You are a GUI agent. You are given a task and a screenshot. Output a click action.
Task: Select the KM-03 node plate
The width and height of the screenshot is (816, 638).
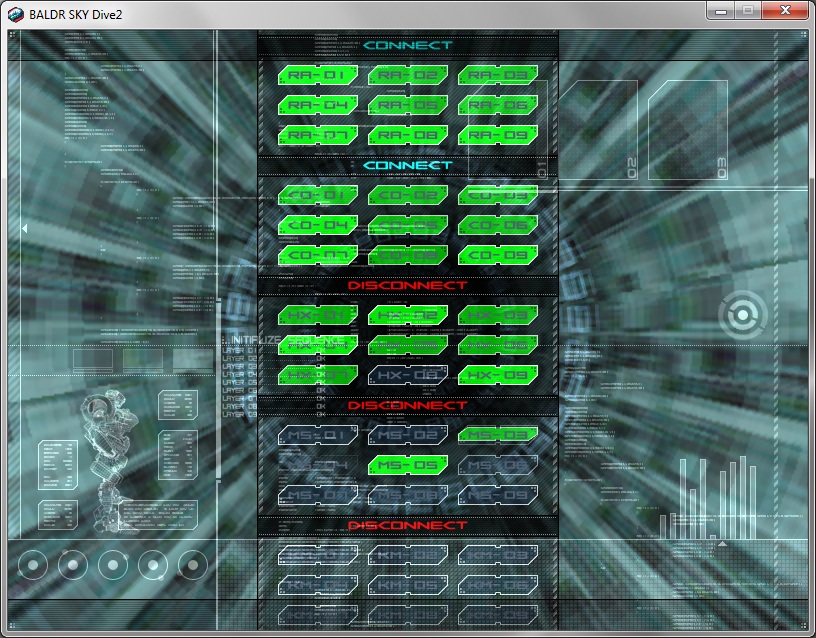(498, 555)
